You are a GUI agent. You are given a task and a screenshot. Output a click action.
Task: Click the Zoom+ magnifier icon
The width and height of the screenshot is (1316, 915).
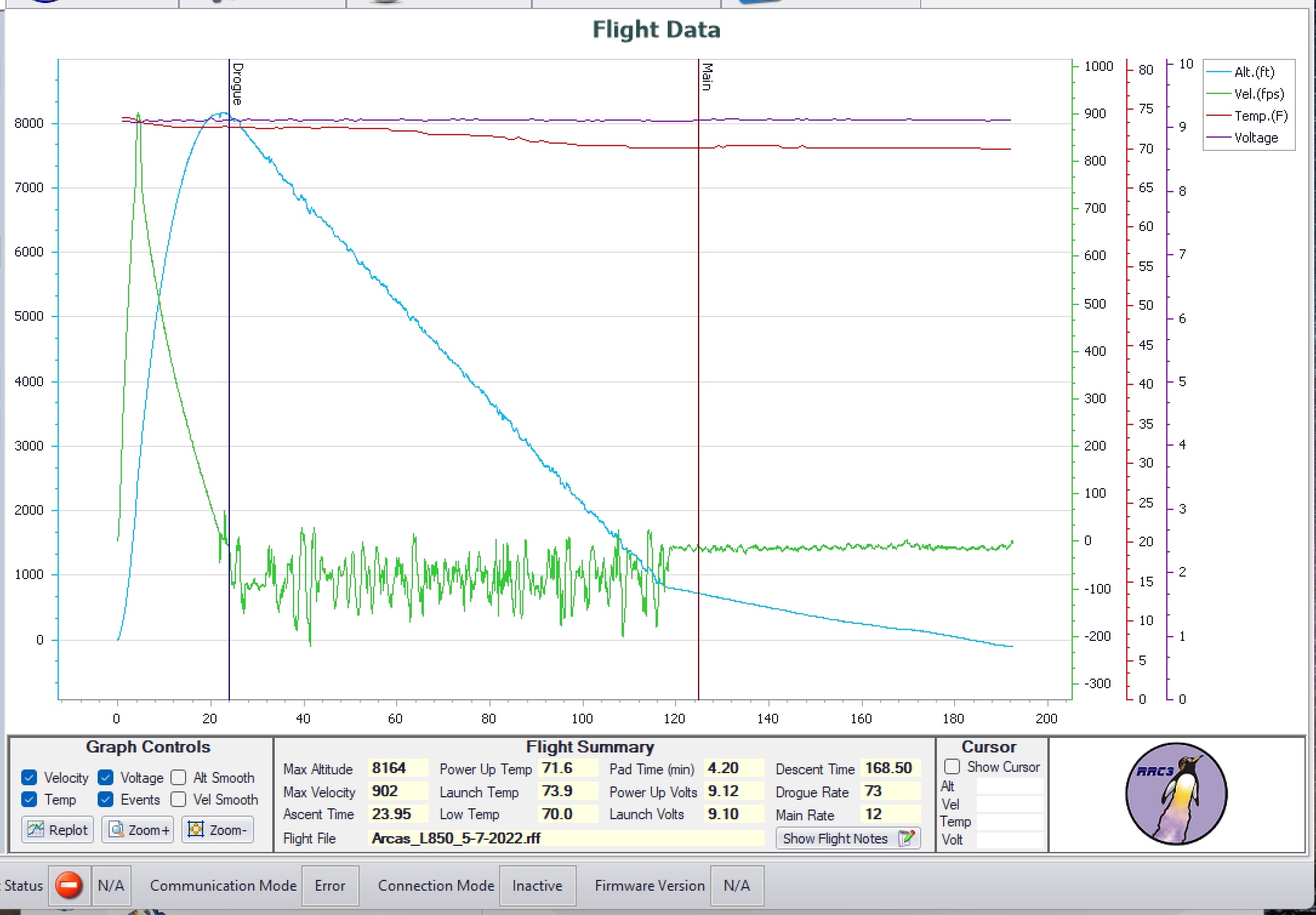click(116, 830)
